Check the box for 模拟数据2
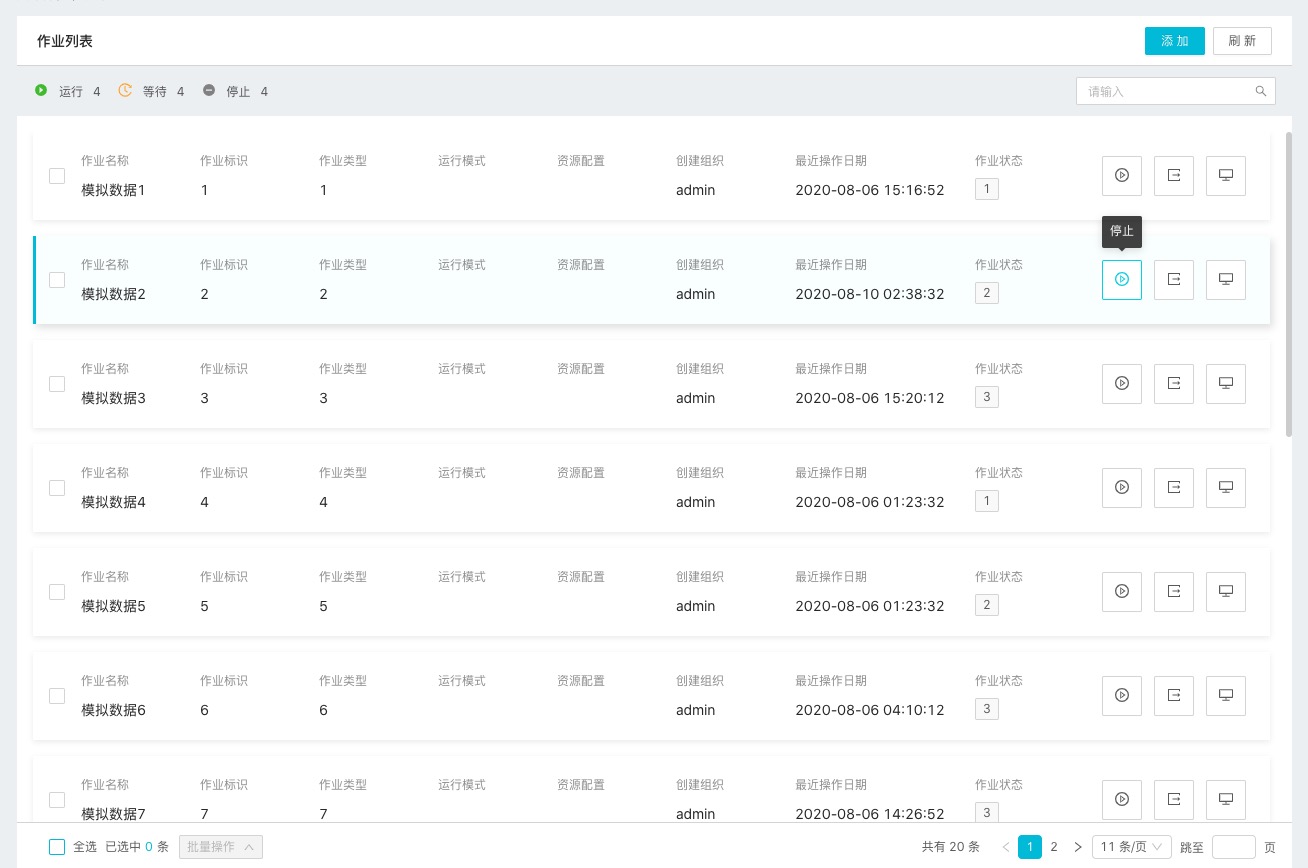 coord(57,280)
